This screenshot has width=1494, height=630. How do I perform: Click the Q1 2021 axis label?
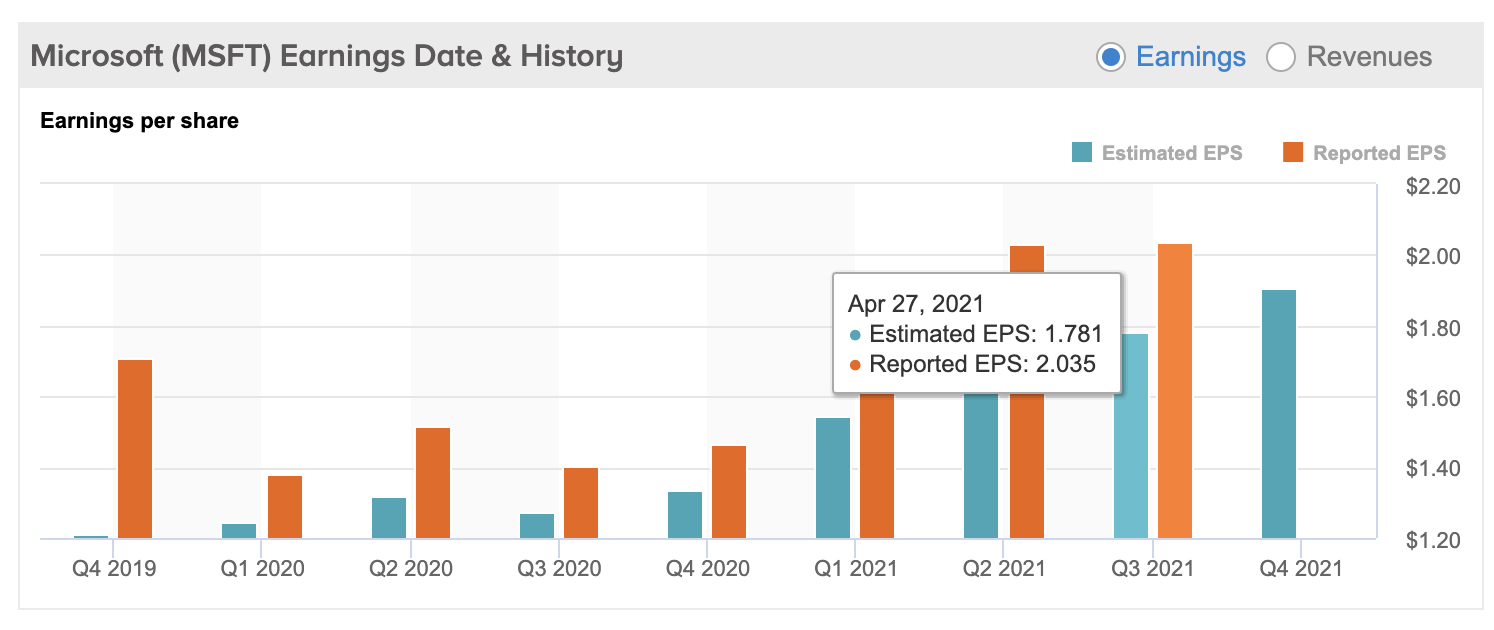(x=855, y=569)
